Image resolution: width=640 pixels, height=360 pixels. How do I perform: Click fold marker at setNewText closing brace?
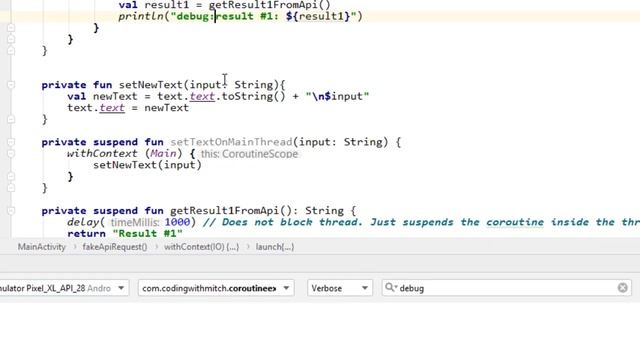pos(11,120)
